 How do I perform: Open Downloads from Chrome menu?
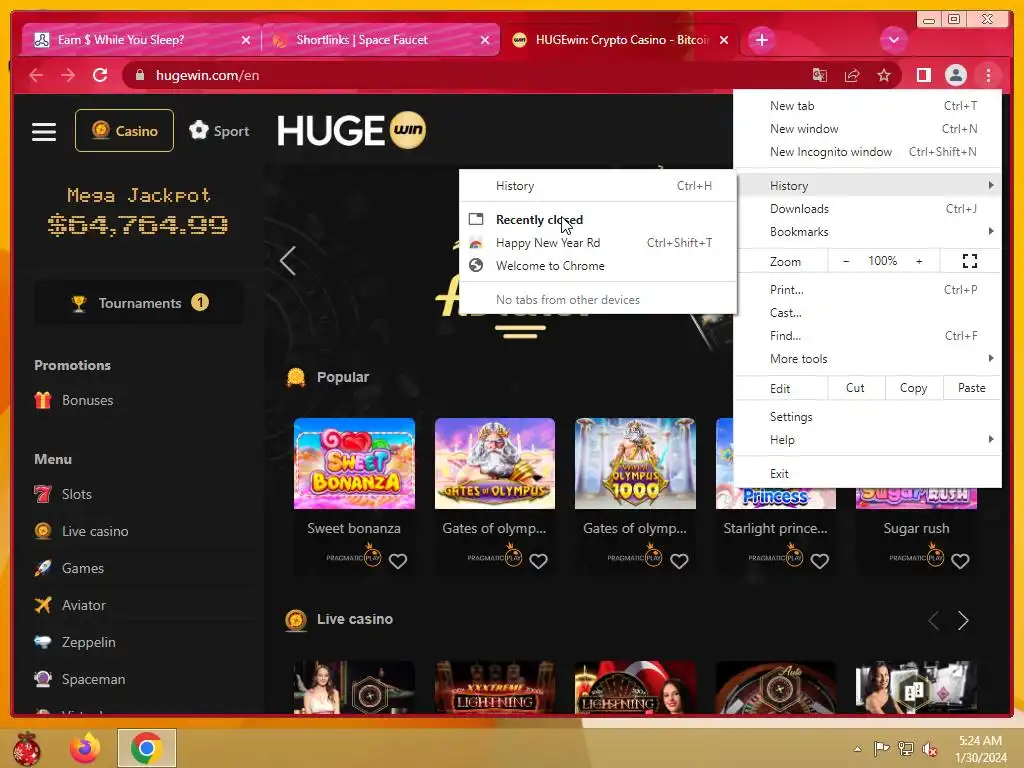coord(867,209)
